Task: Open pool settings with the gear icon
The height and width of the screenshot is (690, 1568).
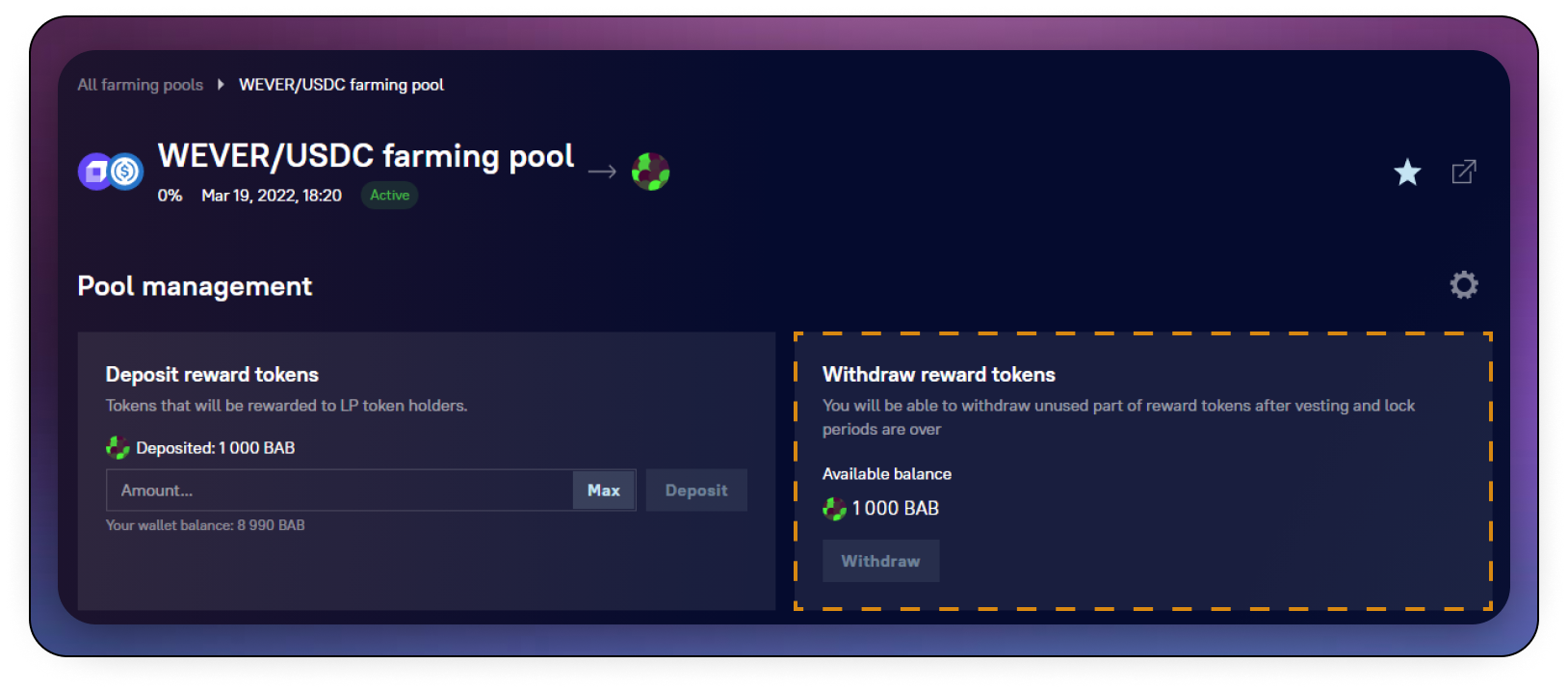Action: (1463, 285)
